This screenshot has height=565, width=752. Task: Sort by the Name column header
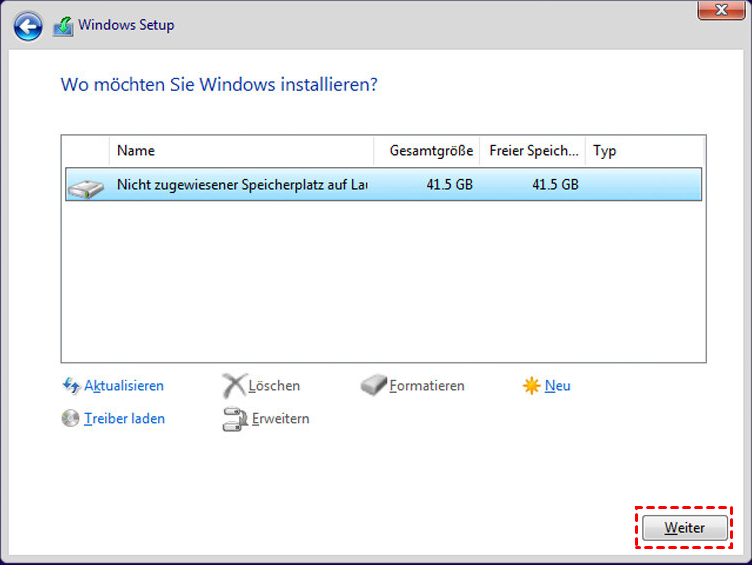(241, 151)
